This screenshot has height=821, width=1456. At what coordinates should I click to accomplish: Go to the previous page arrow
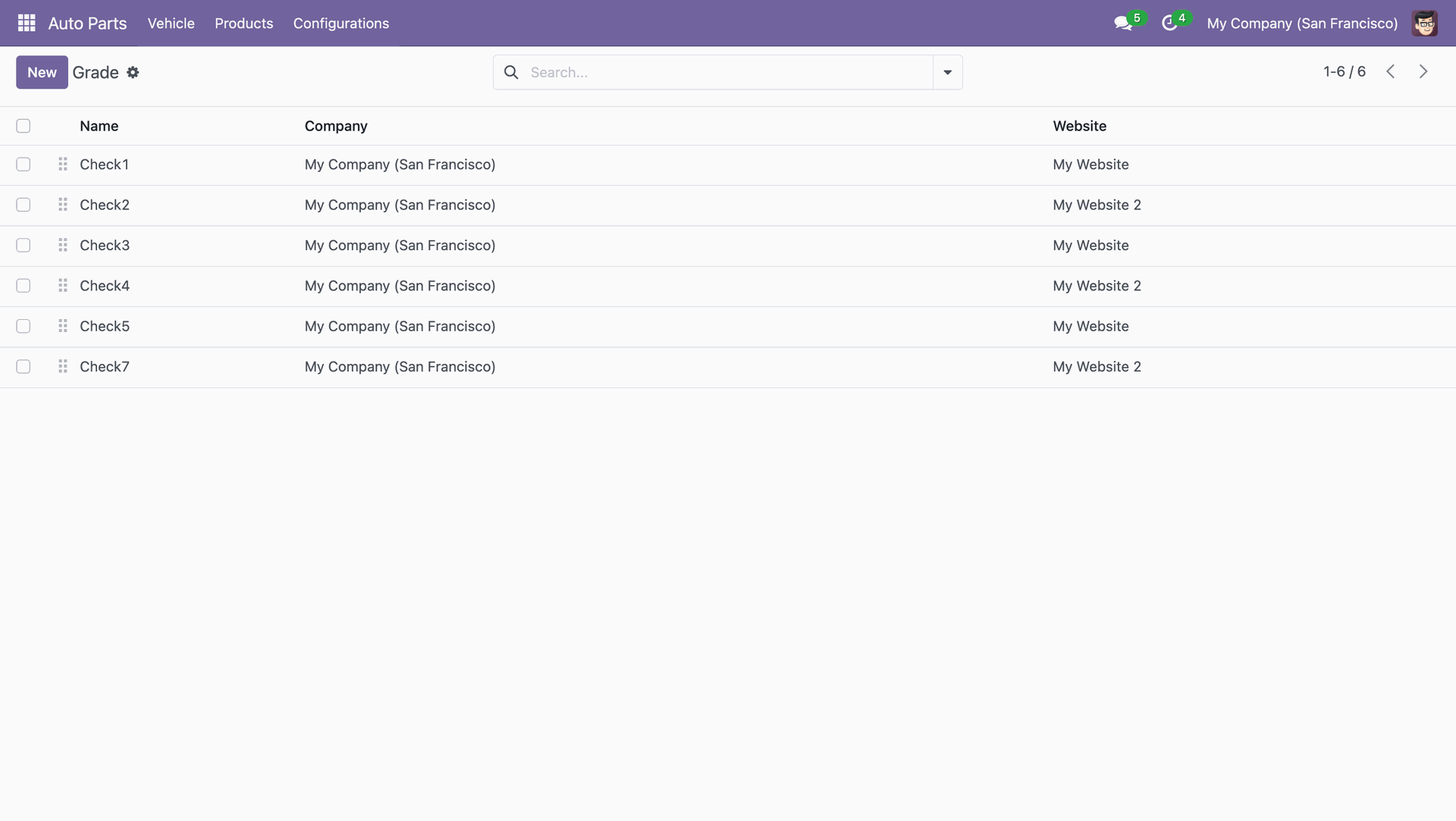tap(1390, 71)
